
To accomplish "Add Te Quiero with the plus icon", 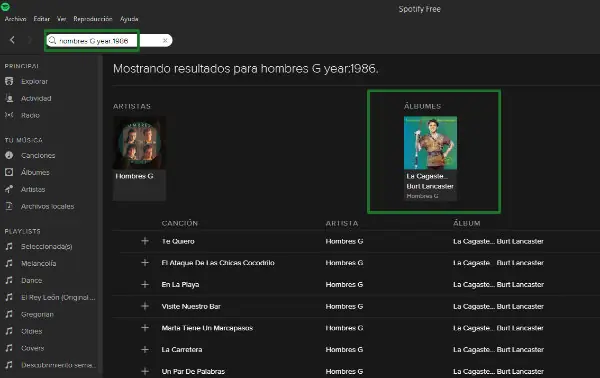I will (145, 241).
